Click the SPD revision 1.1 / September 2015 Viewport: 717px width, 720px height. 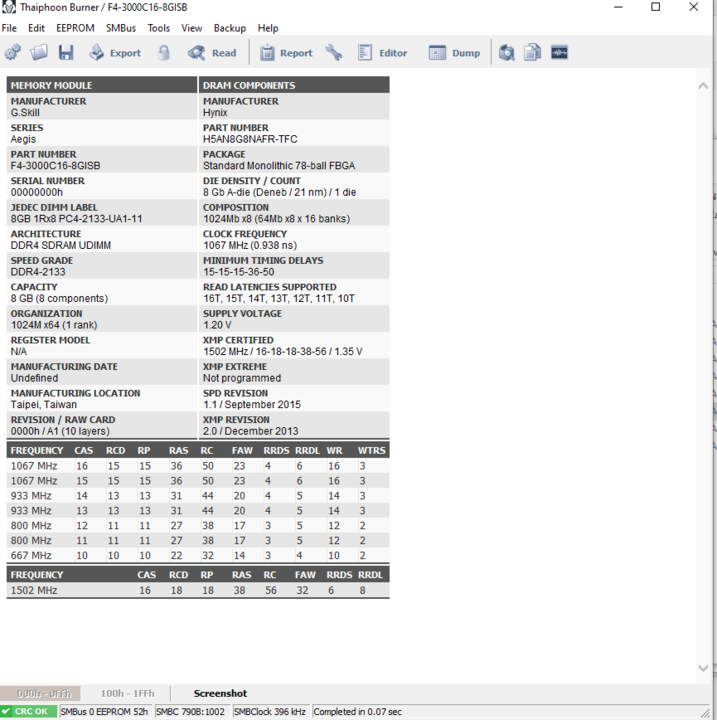click(252, 405)
